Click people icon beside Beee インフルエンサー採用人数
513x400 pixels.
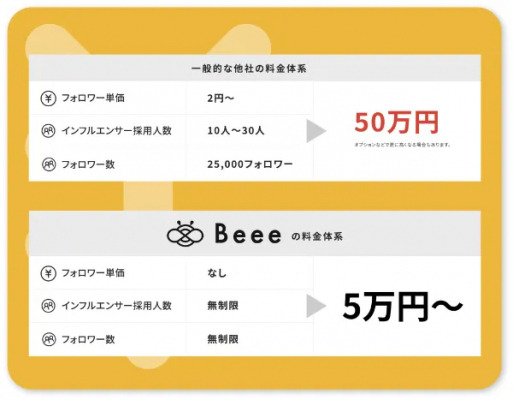pyautogui.click(x=48, y=306)
